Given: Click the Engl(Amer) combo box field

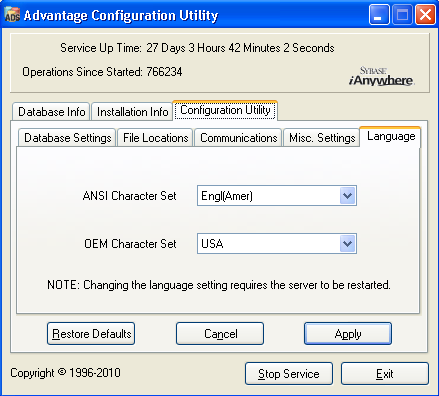Looking at the screenshot, I should [277, 196].
